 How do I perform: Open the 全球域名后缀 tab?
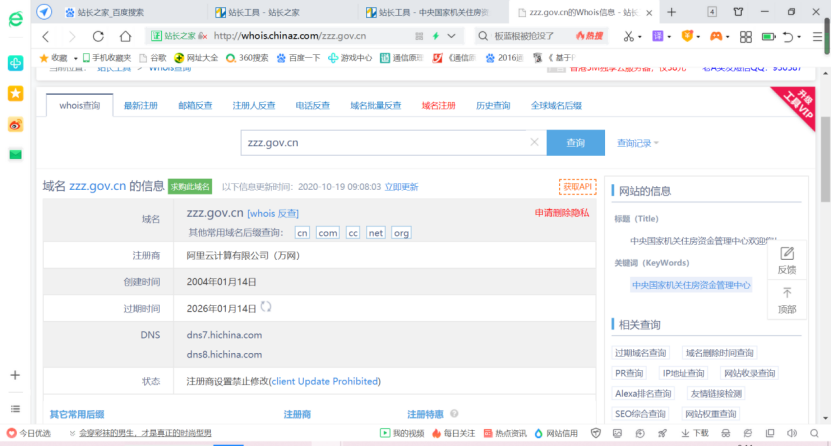[x=556, y=105]
